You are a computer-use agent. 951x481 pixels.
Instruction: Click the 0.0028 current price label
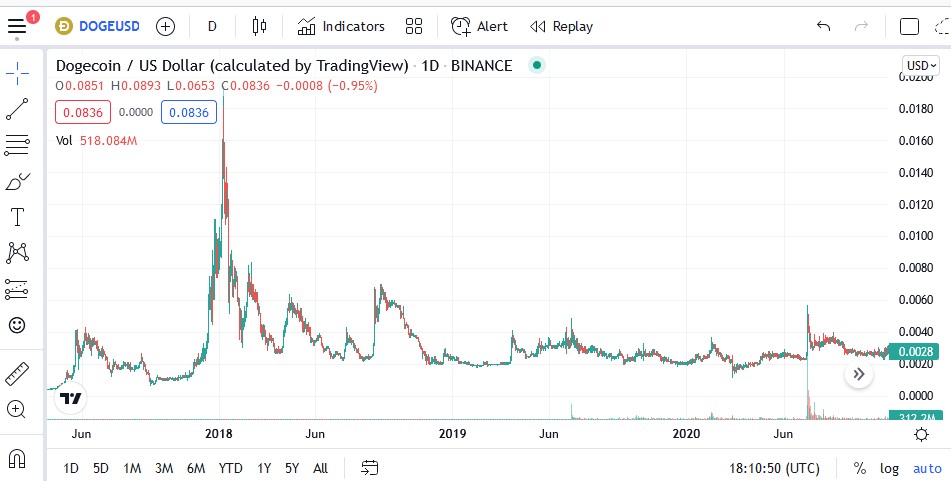916,351
